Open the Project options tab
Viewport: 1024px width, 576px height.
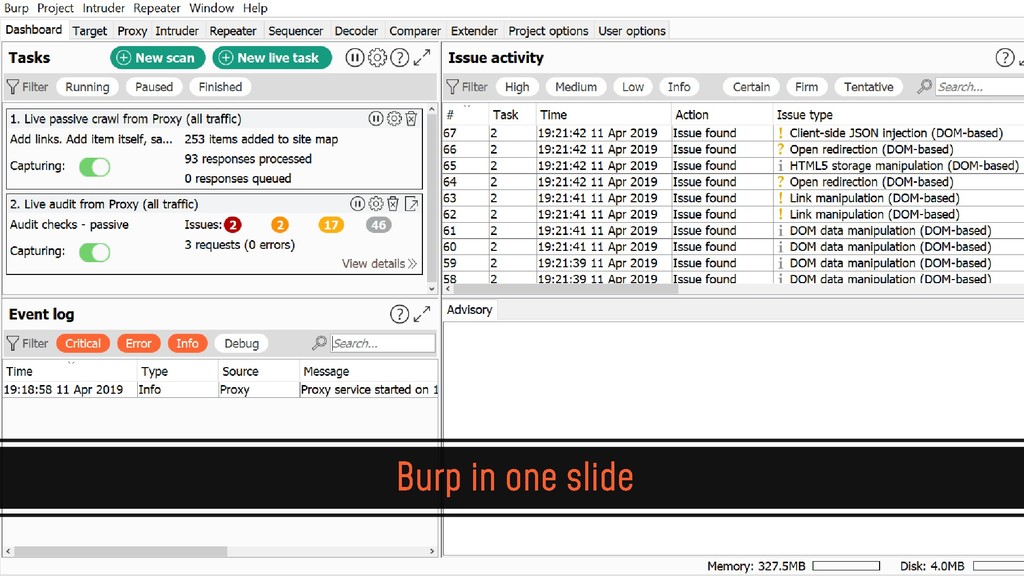click(549, 31)
